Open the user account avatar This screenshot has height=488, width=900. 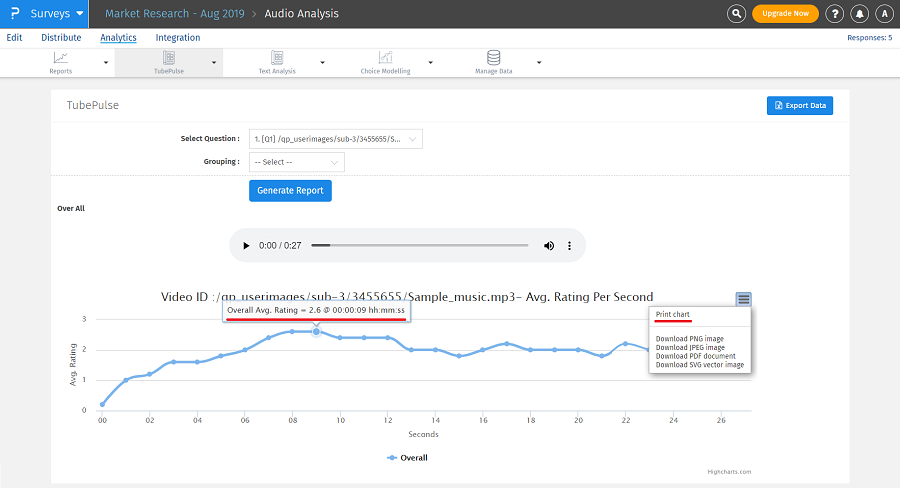pyautogui.click(x=884, y=14)
